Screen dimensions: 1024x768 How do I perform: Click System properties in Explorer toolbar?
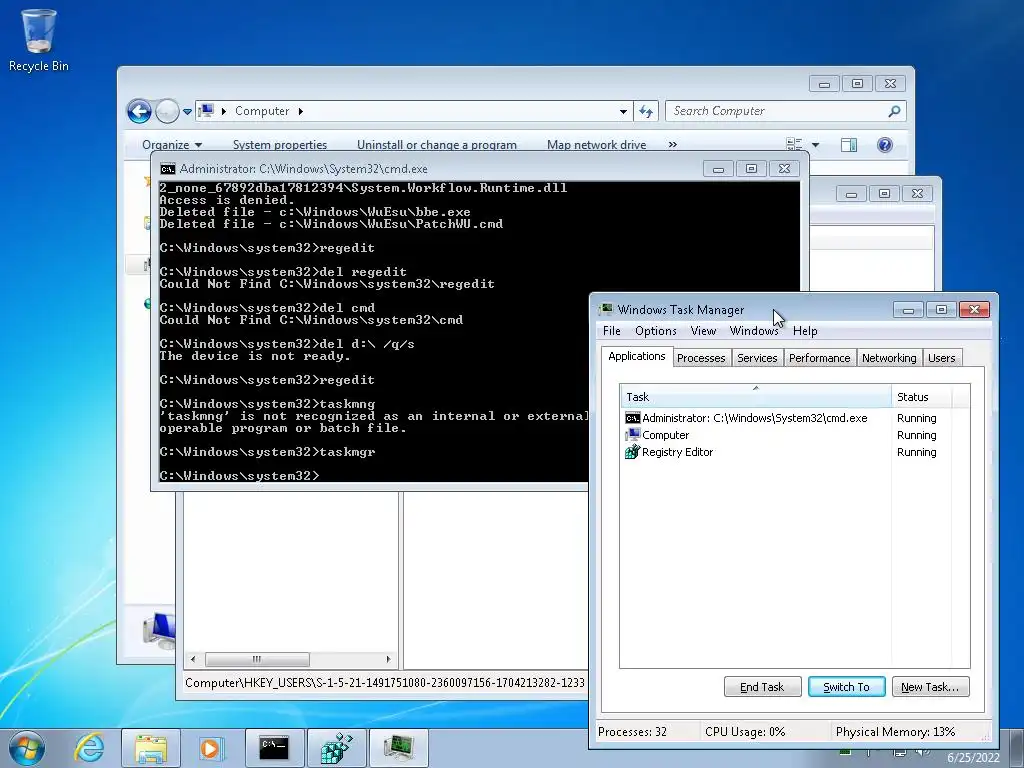point(280,144)
